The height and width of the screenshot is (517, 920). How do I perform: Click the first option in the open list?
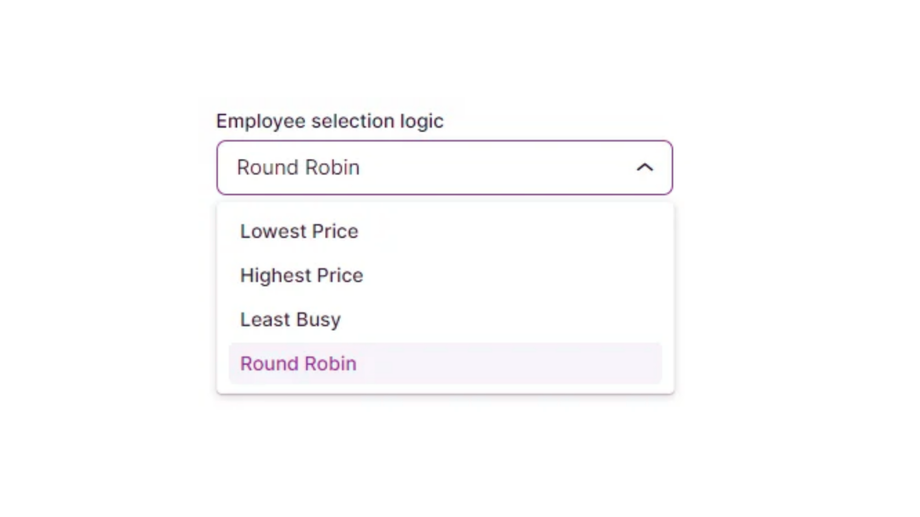tap(299, 231)
